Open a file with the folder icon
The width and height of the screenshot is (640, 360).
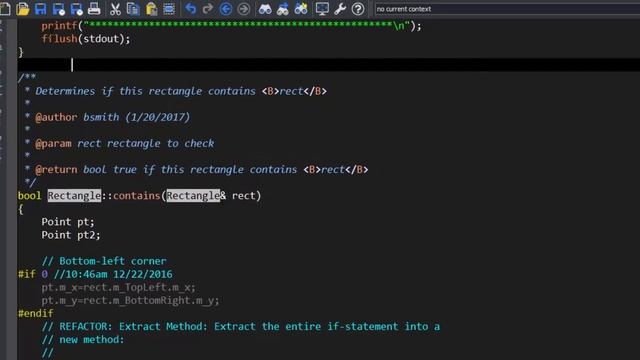[x=23, y=9]
